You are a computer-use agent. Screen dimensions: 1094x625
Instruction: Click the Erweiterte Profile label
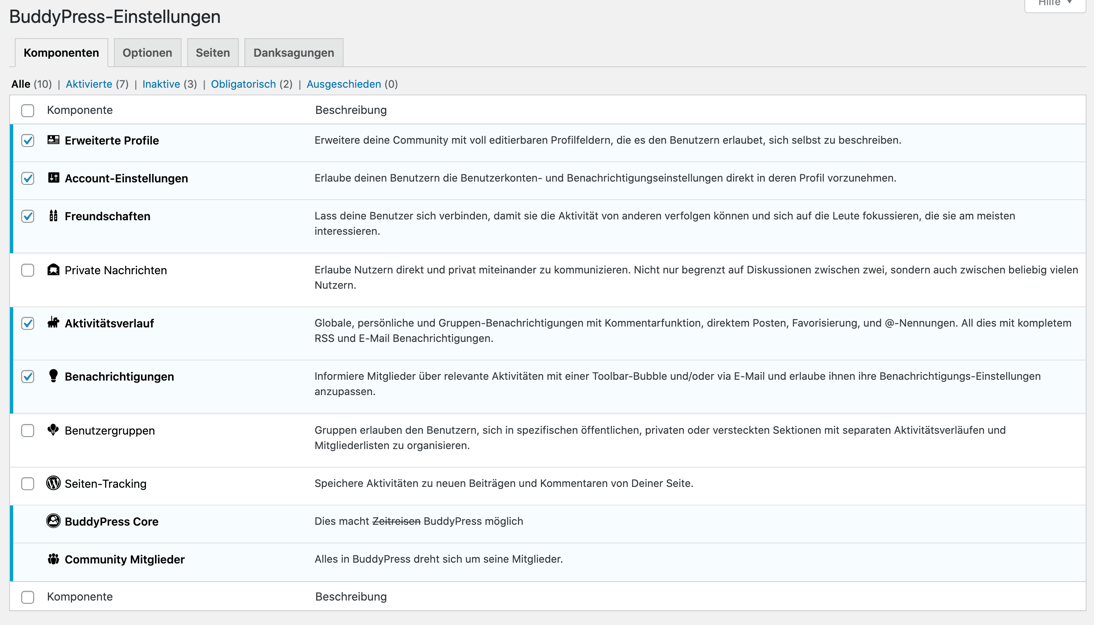112,140
